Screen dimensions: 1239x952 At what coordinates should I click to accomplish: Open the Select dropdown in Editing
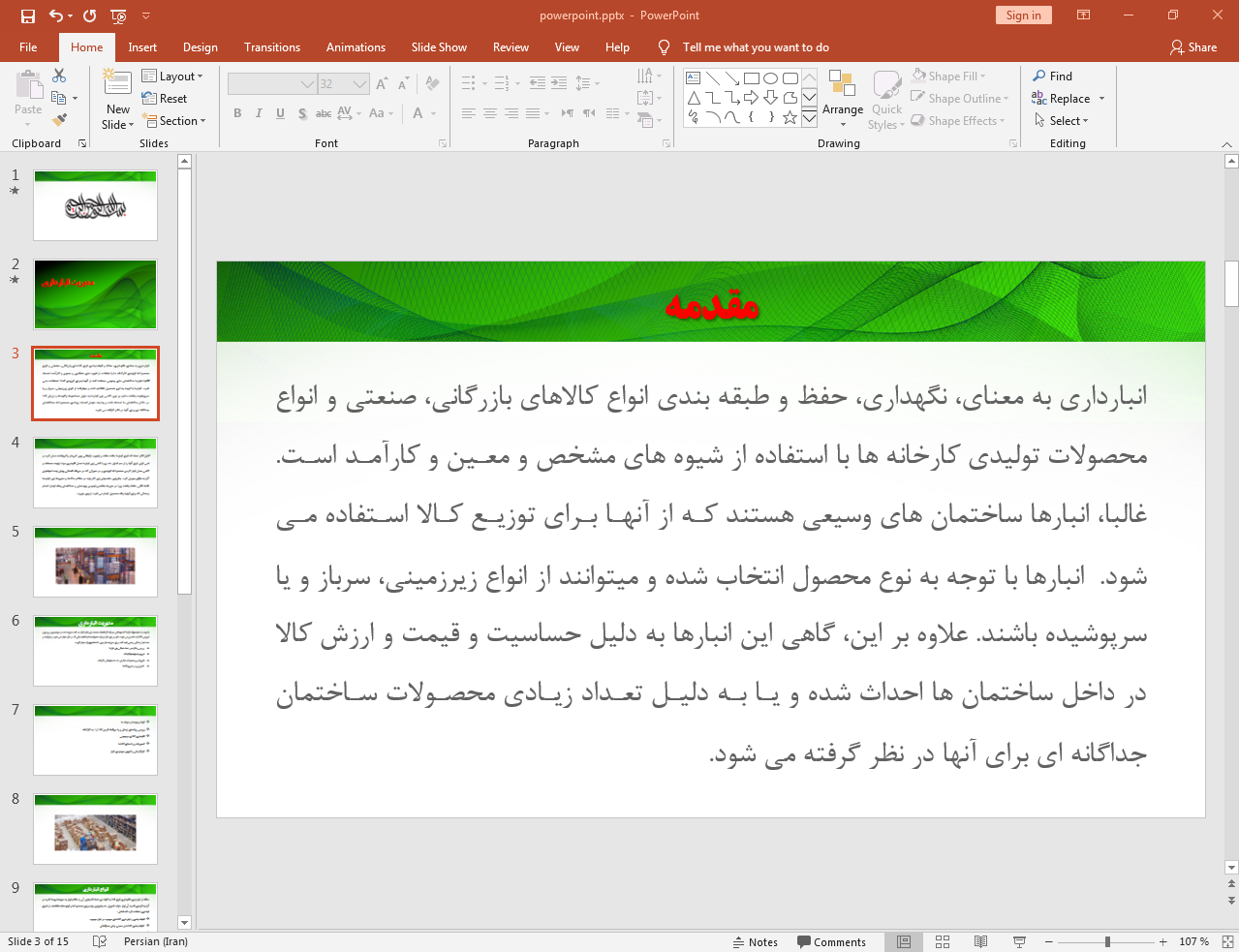1062,120
